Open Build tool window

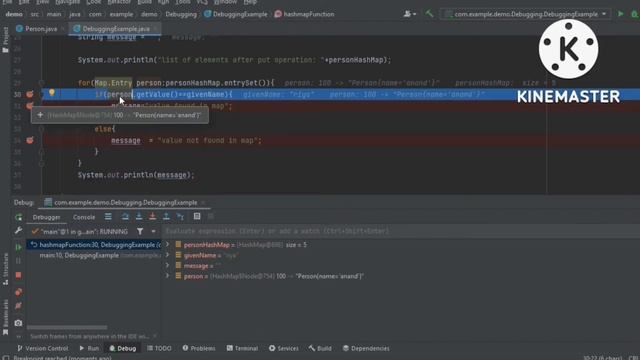pyautogui.click(x=320, y=348)
